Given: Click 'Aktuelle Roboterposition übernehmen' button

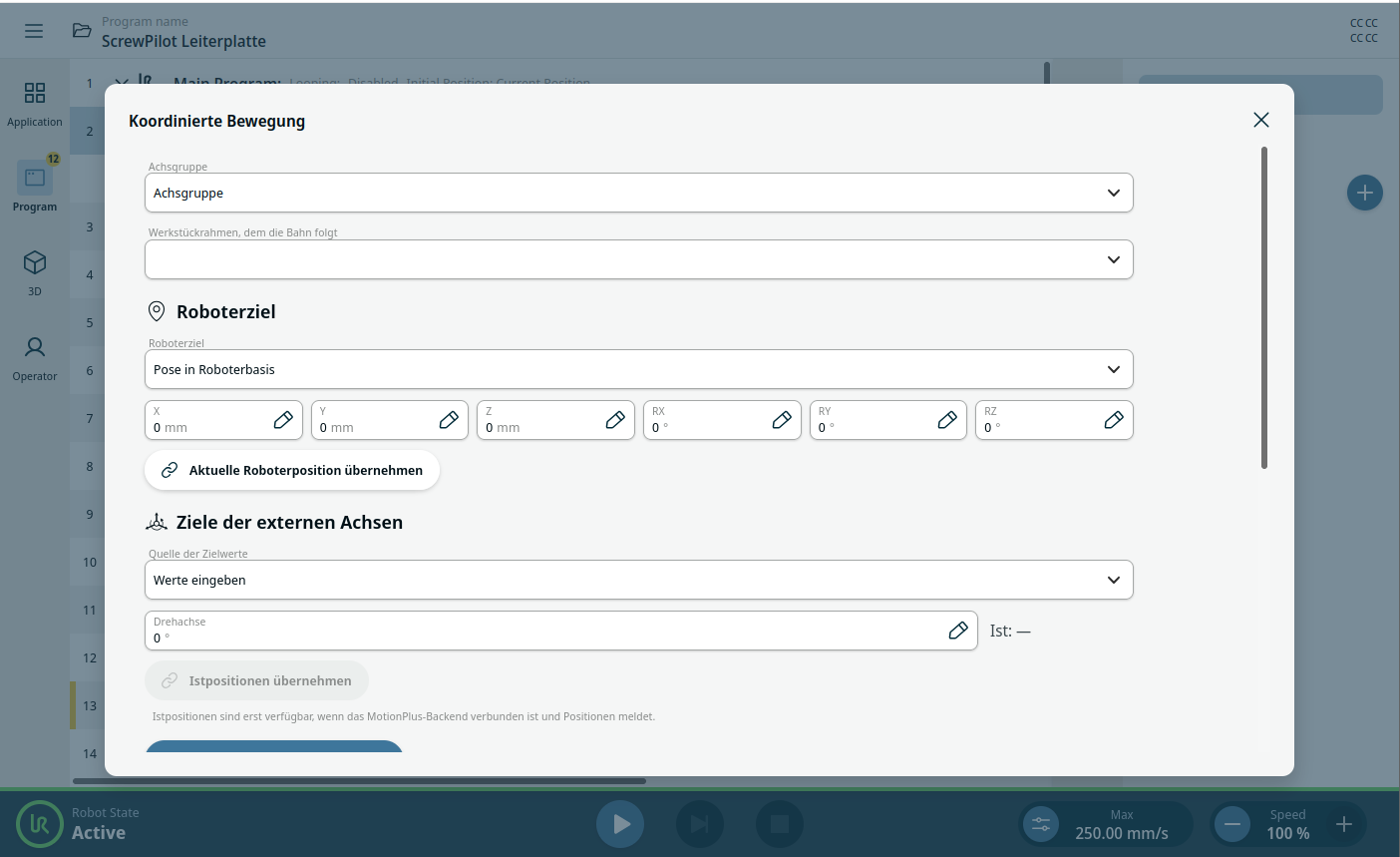Looking at the screenshot, I should 292,470.
